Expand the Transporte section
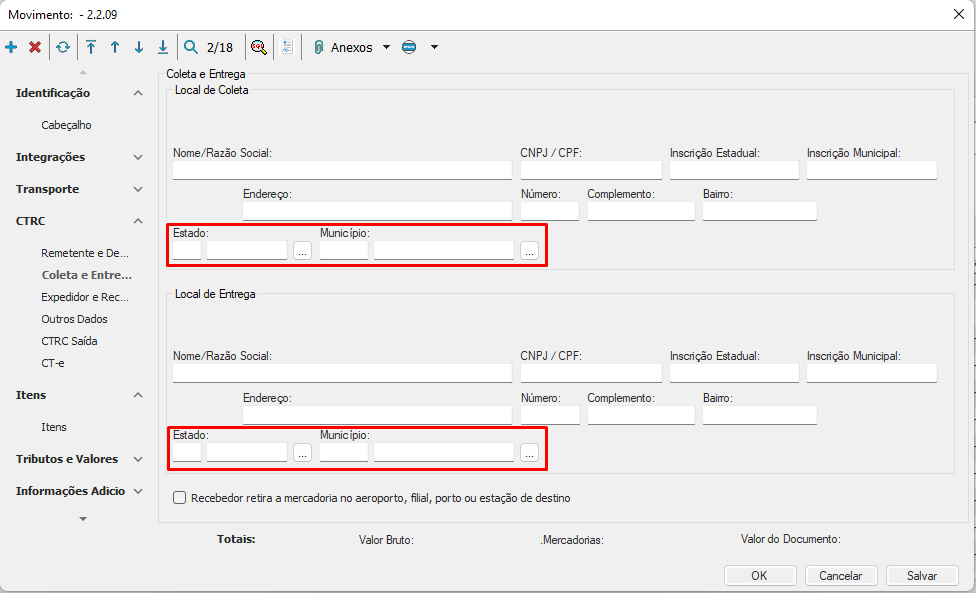Image resolution: width=976 pixels, height=593 pixels. point(138,189)
